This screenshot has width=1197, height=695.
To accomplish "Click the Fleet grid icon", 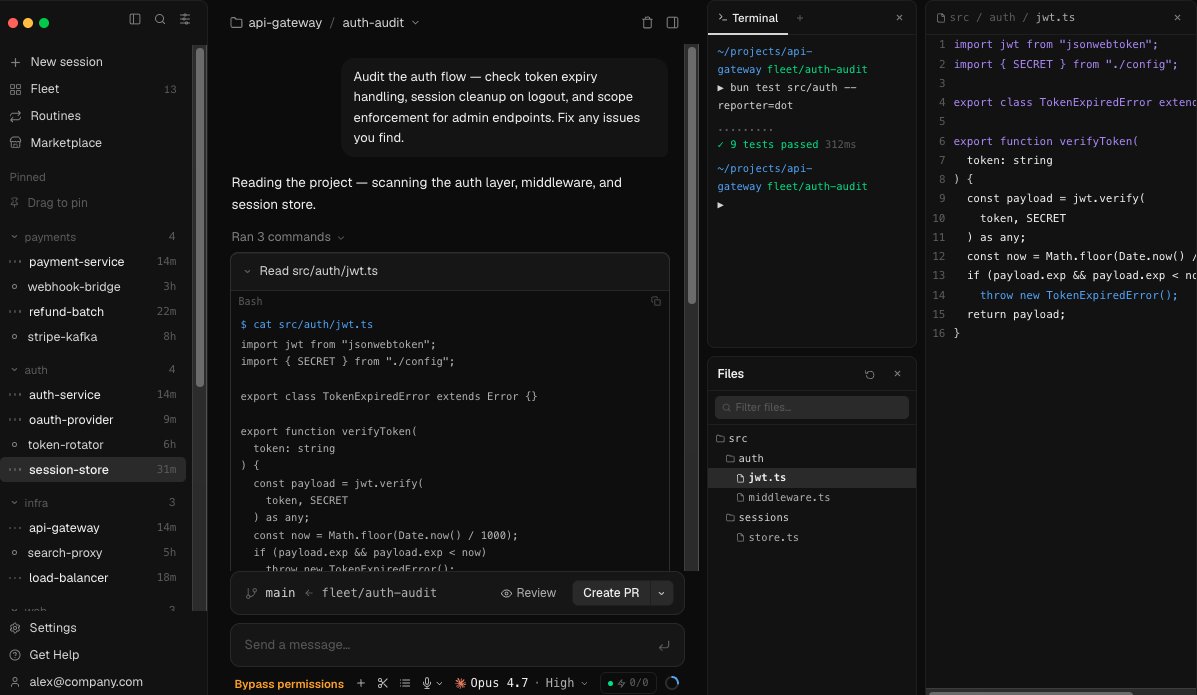I will pyautogui.click(x=15, y=89).
